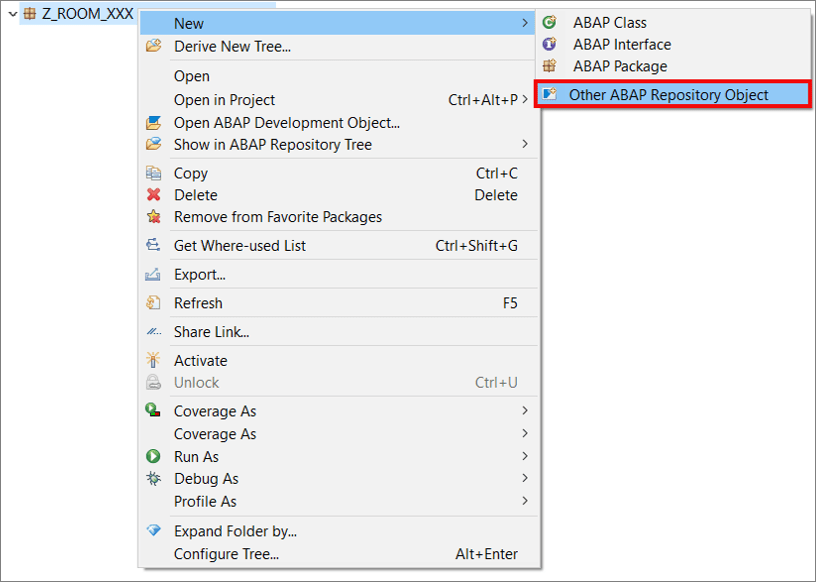Click the ABAP Package icon in the submenu

click(550, 68)
